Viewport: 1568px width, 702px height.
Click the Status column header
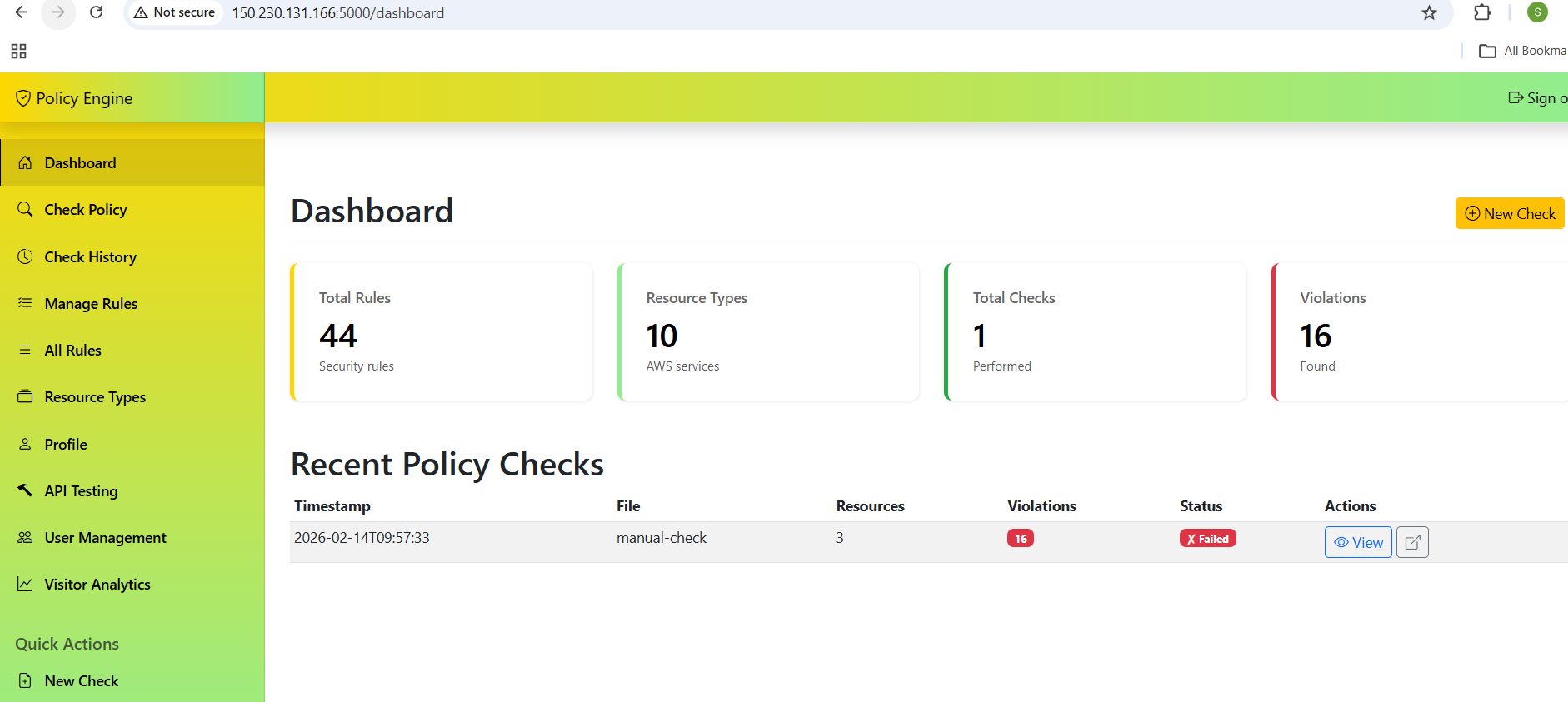pos(1201,505)
